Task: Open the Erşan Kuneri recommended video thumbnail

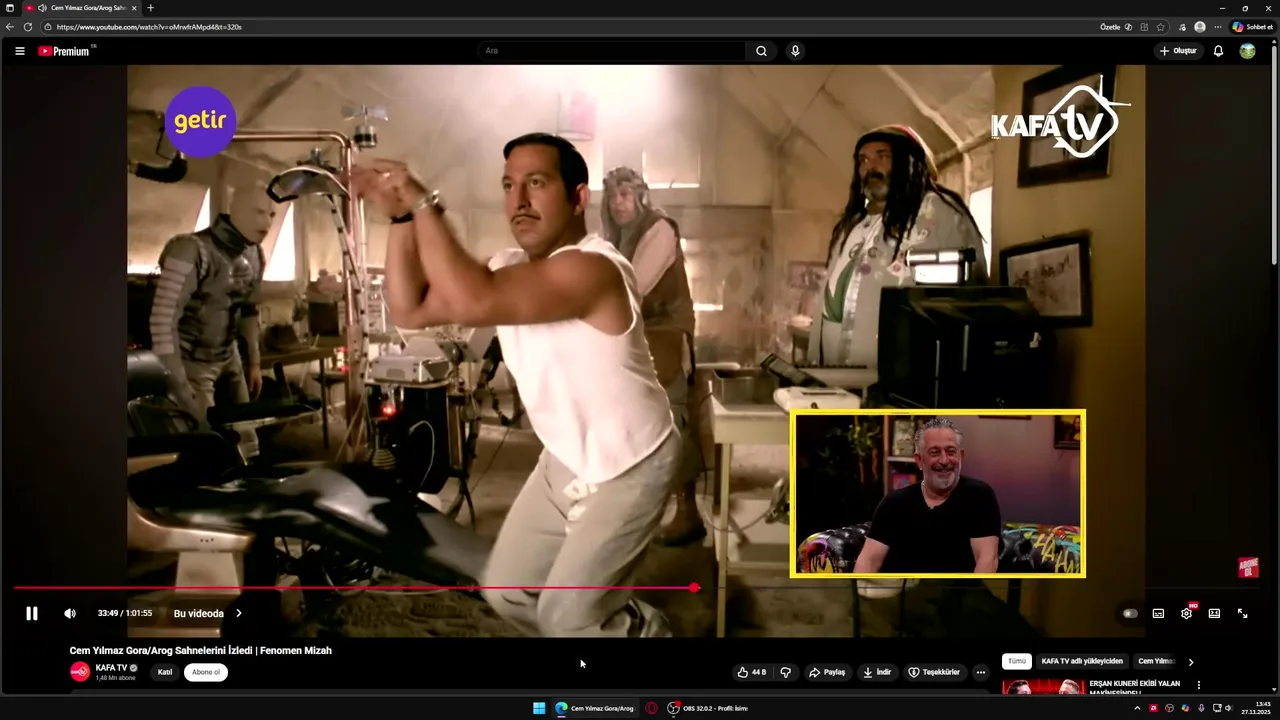Action: (1043, 686)
